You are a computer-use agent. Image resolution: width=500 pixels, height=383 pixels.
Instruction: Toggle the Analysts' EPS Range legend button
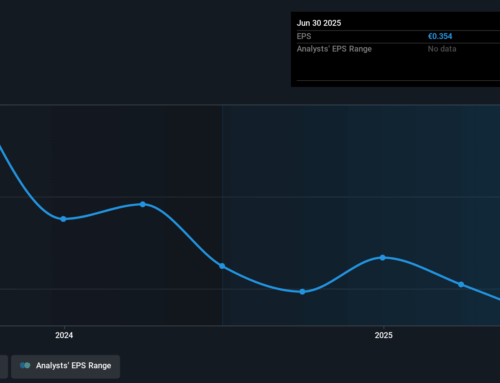[65, 366]
